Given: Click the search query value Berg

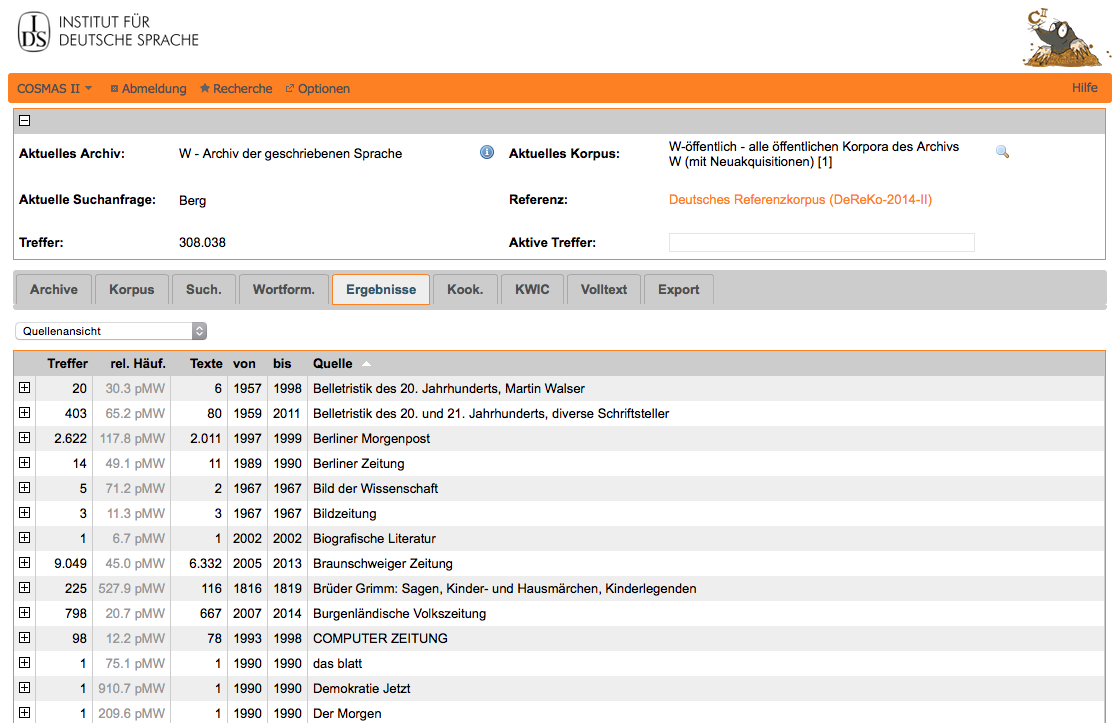Looking at the screenshot, I should [192, 201].
